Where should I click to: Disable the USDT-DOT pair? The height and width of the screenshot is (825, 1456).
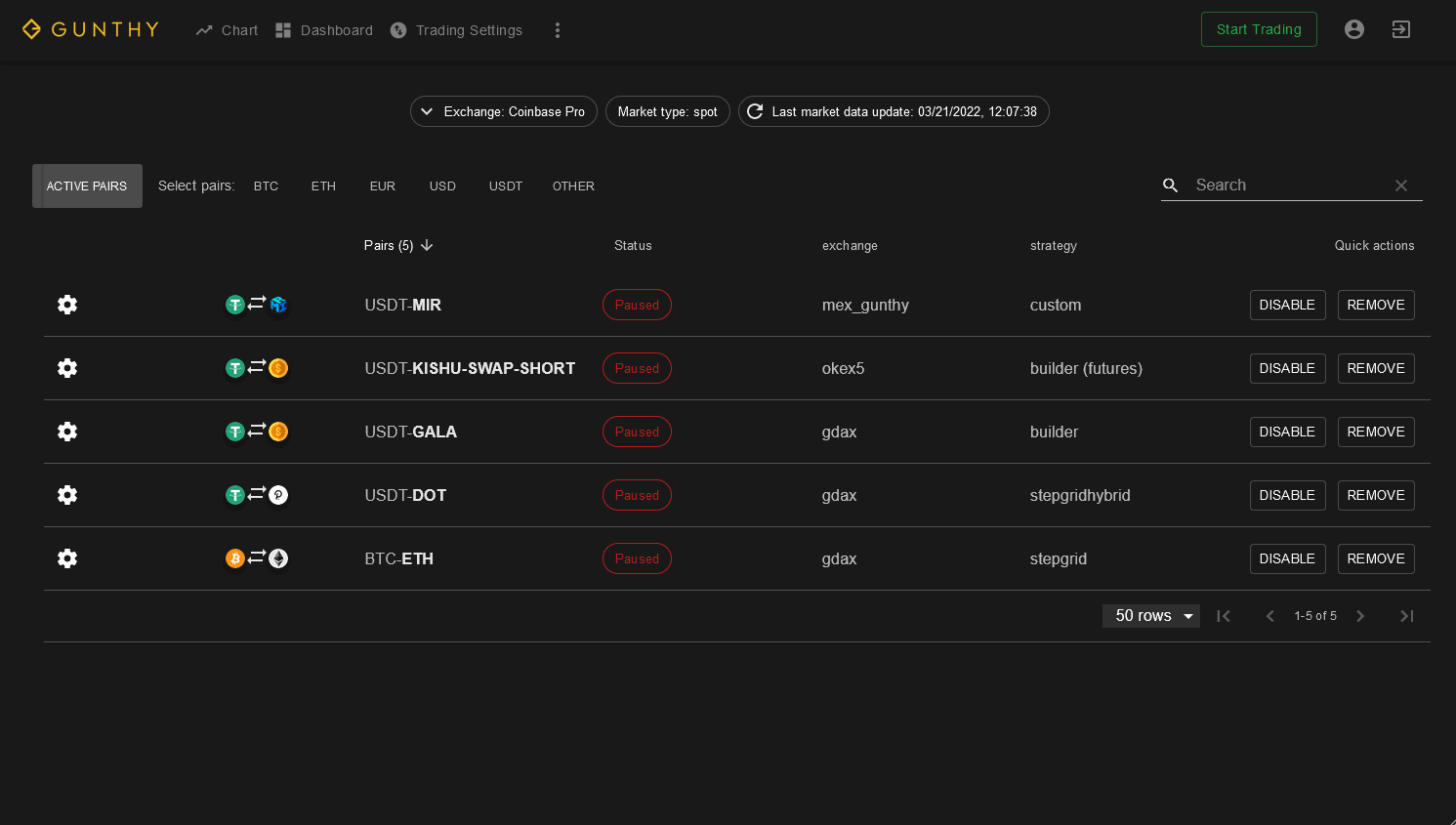[x=1286, y=495]
